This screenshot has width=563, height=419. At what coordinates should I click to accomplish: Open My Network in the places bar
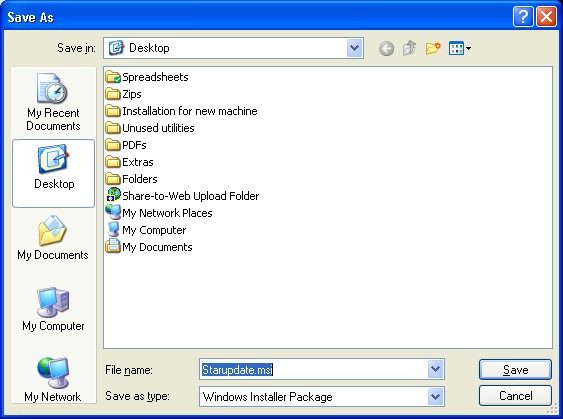tap(53, 380)
